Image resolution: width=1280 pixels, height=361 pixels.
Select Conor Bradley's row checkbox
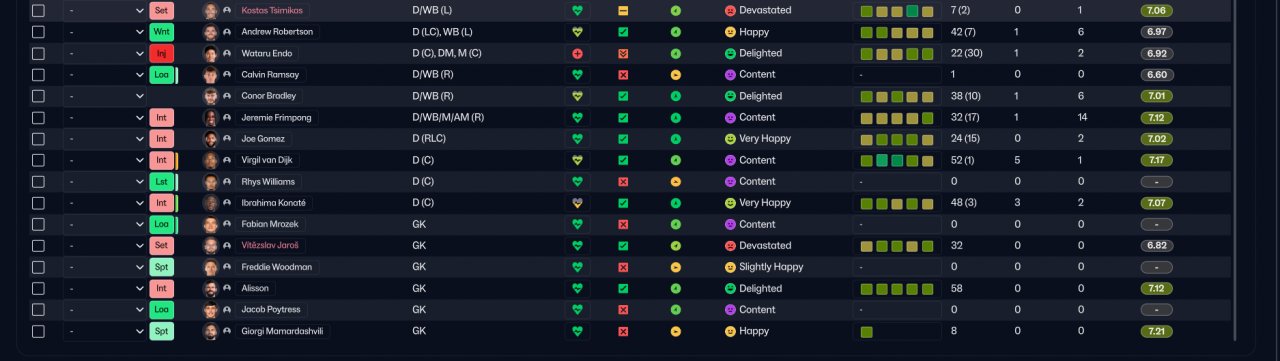click(38, 96)
